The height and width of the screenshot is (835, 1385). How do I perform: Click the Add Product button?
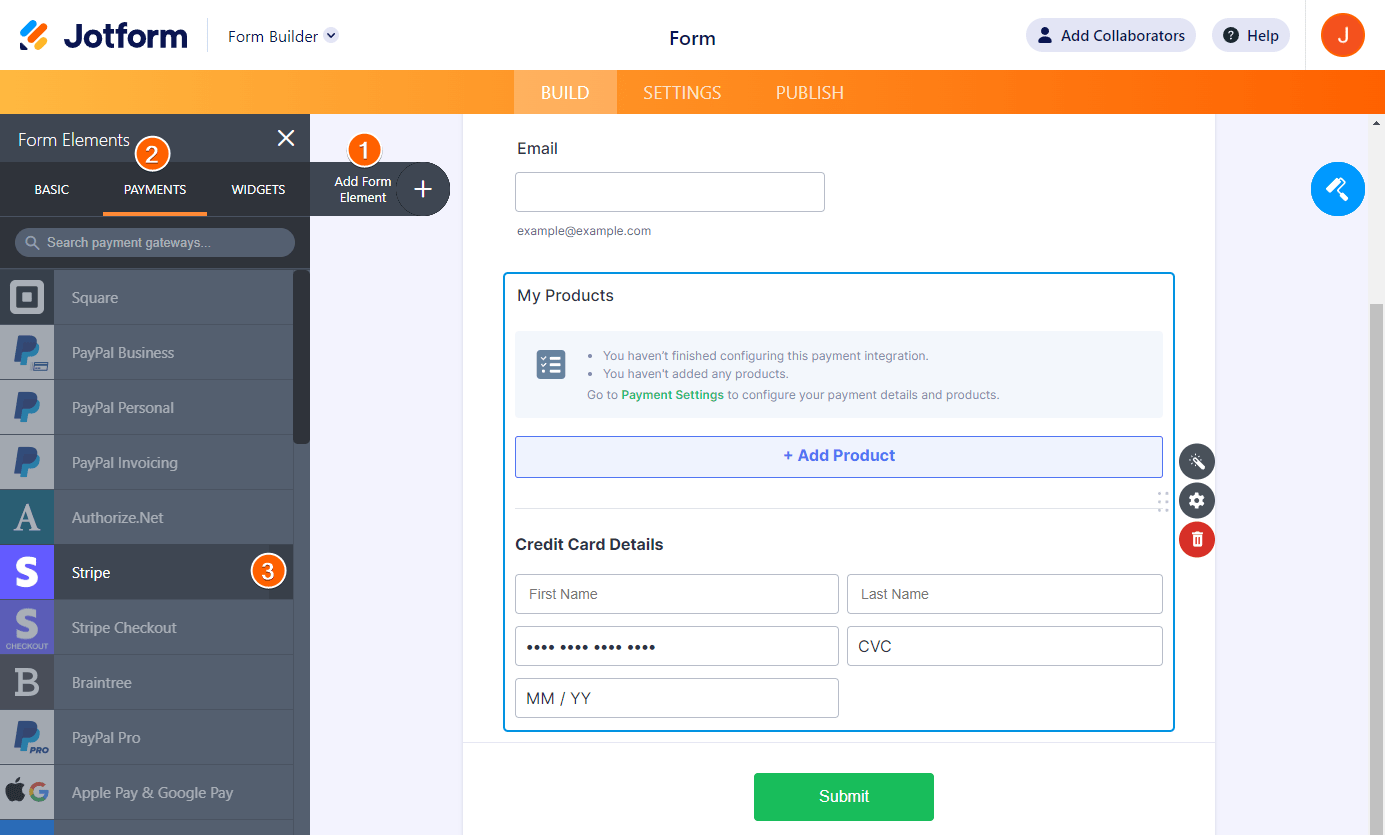[x=838, y=456]
